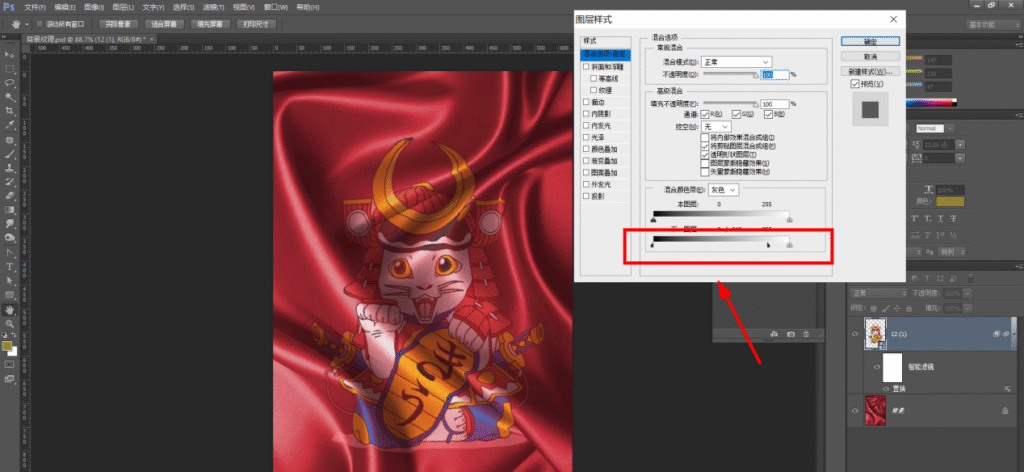Select the Dodge tool
The height and width of the screenshot is (472, 1024).
[10, 238]
